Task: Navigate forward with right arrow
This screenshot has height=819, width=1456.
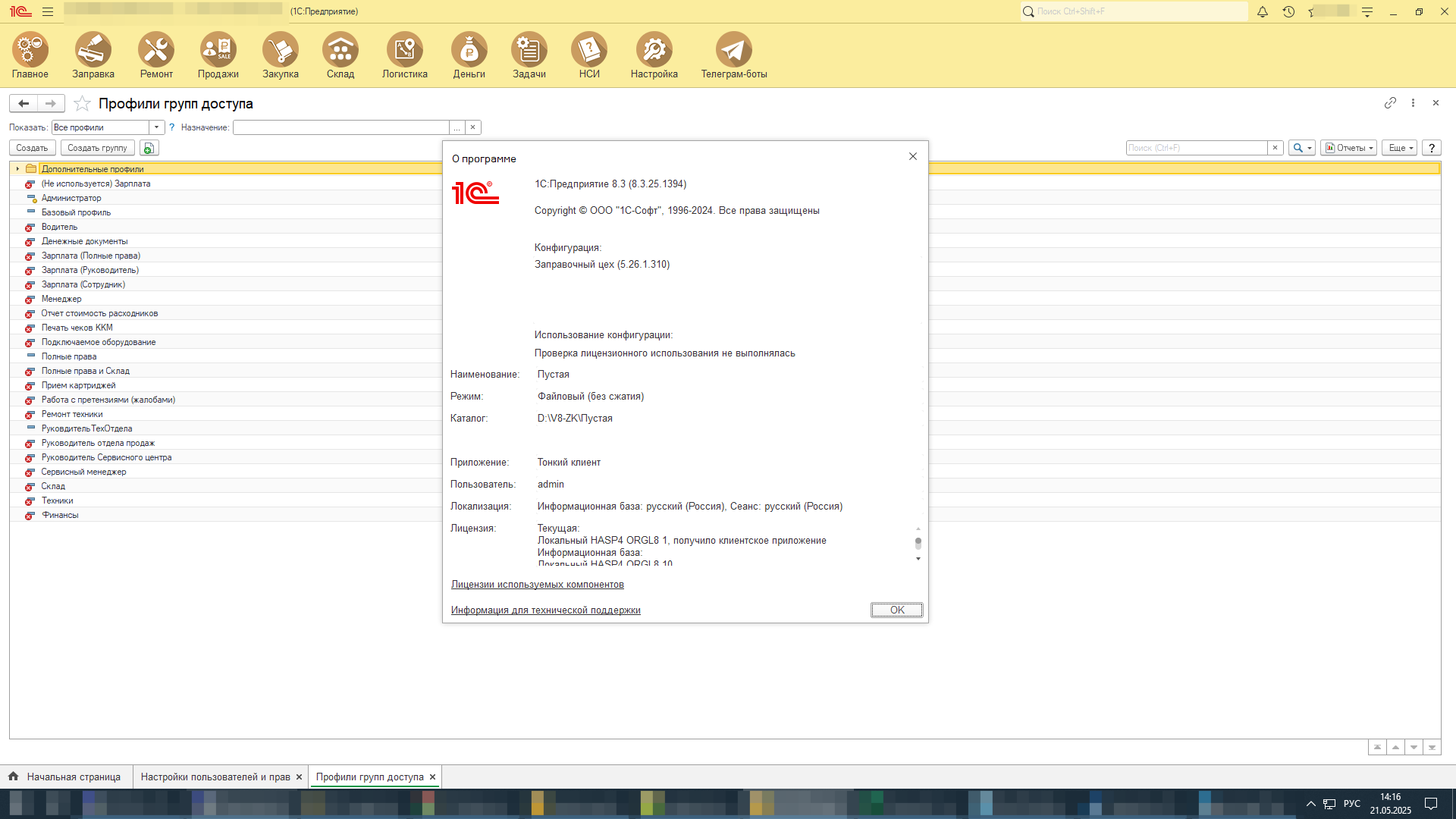Action: pyautogui.click(x=51, y=103)
